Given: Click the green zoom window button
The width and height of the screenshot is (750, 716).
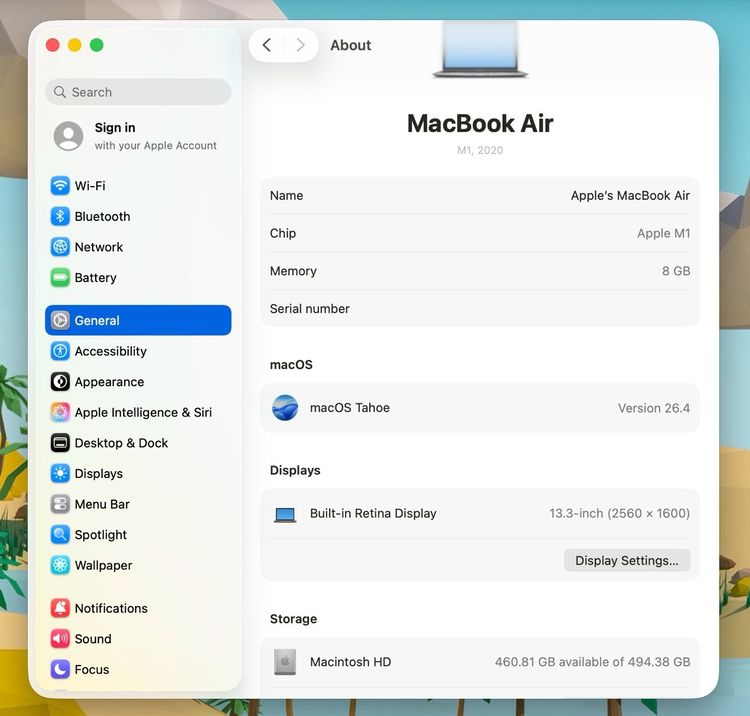Looking at the screenshot, I should pos(97,45).
